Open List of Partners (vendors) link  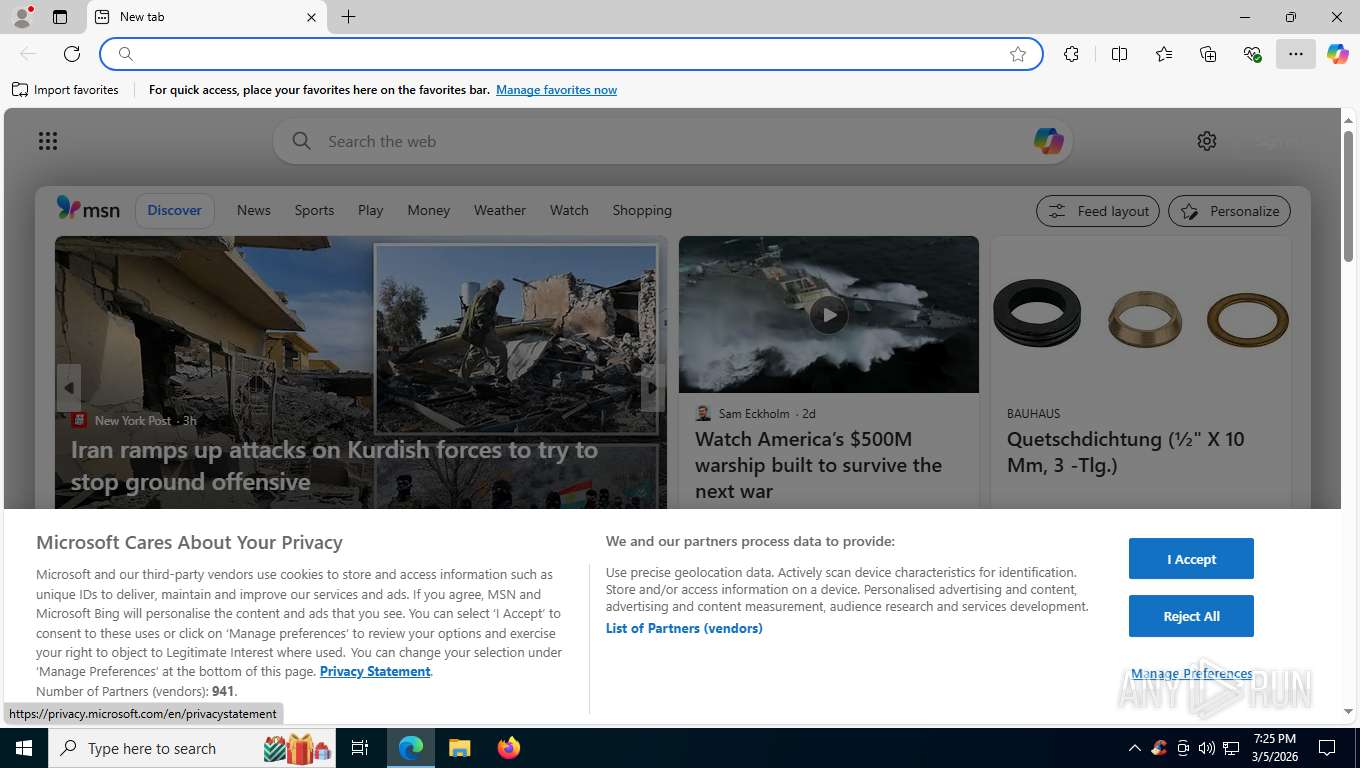pos(684,628)
